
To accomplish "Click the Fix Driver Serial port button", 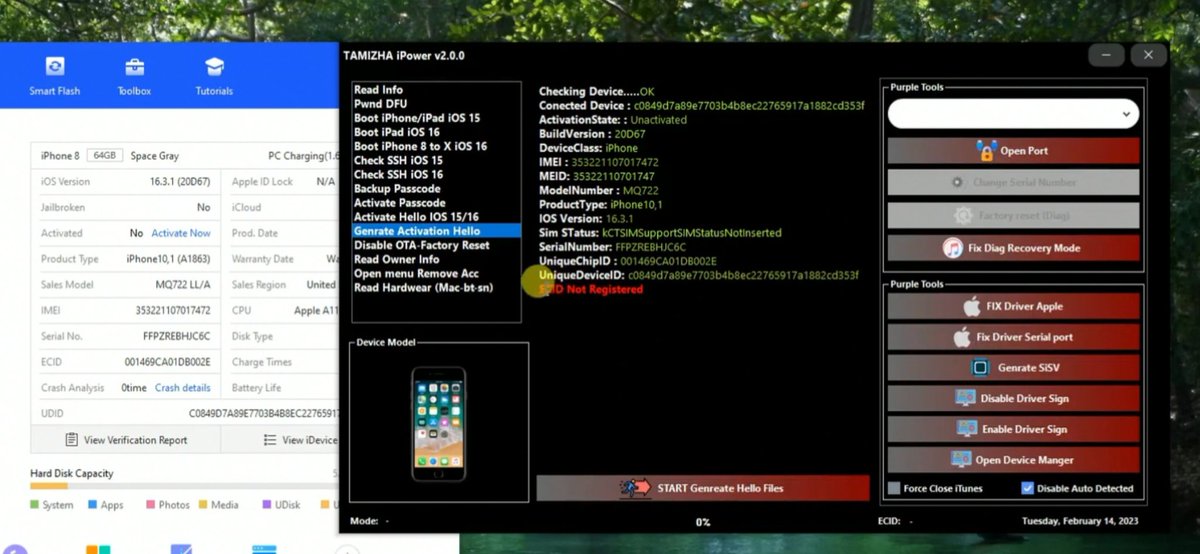I will (1013, 337).
